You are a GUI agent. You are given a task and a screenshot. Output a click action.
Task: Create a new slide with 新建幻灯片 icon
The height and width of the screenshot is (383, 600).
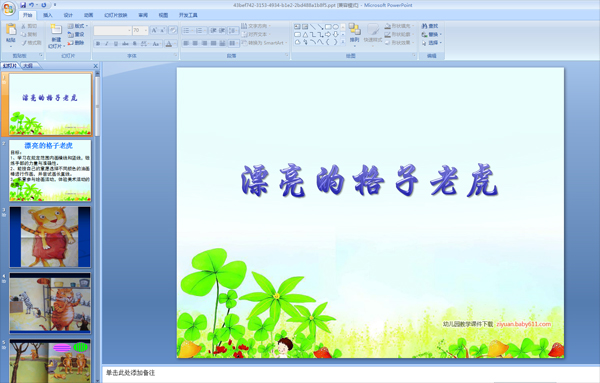coord(56,30)
